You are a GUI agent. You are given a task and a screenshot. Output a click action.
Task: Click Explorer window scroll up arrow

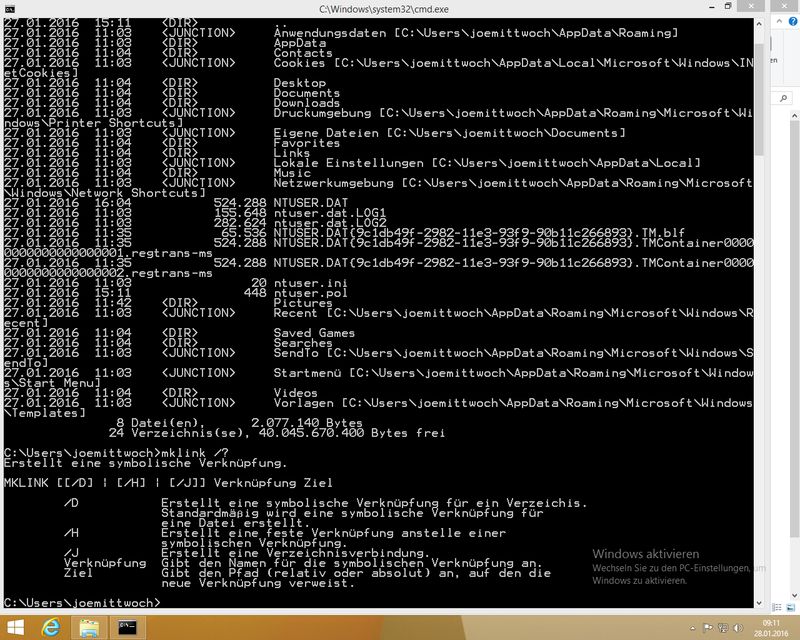(x=794, y=116)
